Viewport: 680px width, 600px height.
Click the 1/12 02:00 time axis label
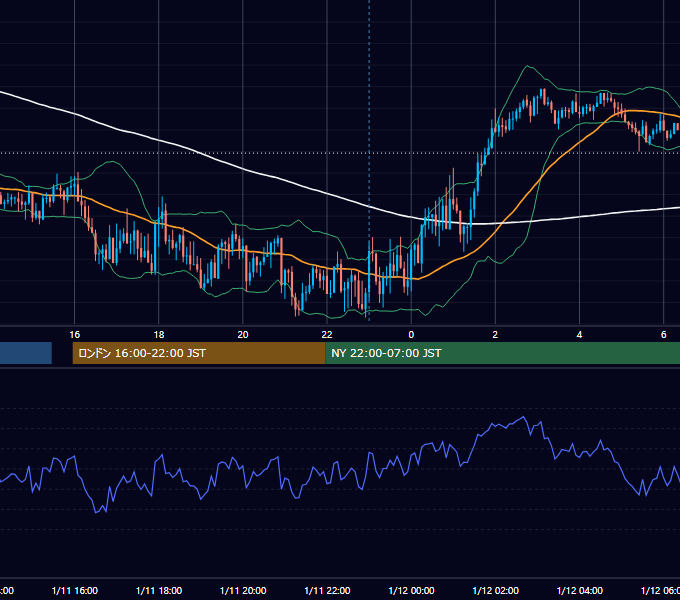[x=495, y=590]
